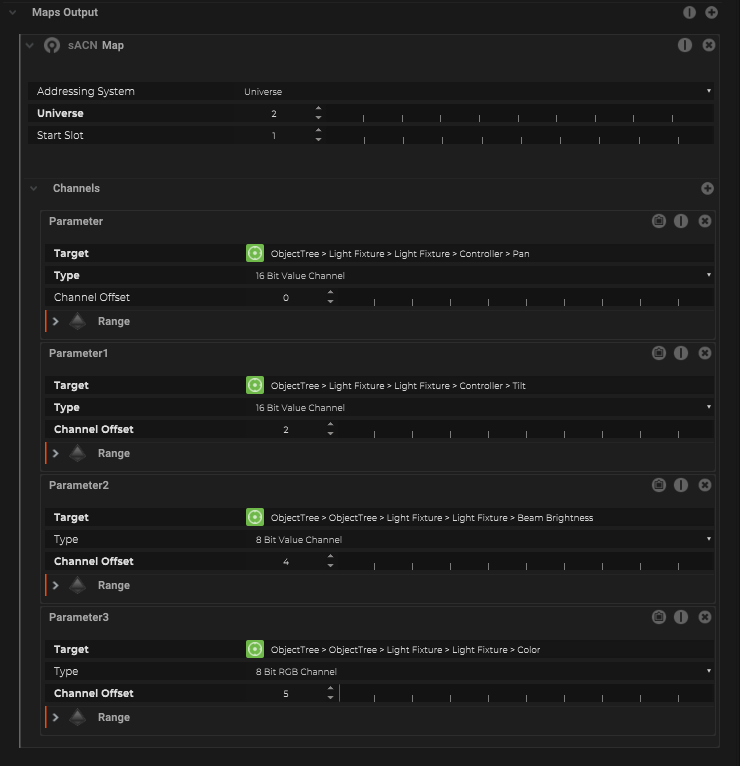This screenshot has width=740, height=766.
Task: Add a new map in Maps Output
Action: coord(711,13)
